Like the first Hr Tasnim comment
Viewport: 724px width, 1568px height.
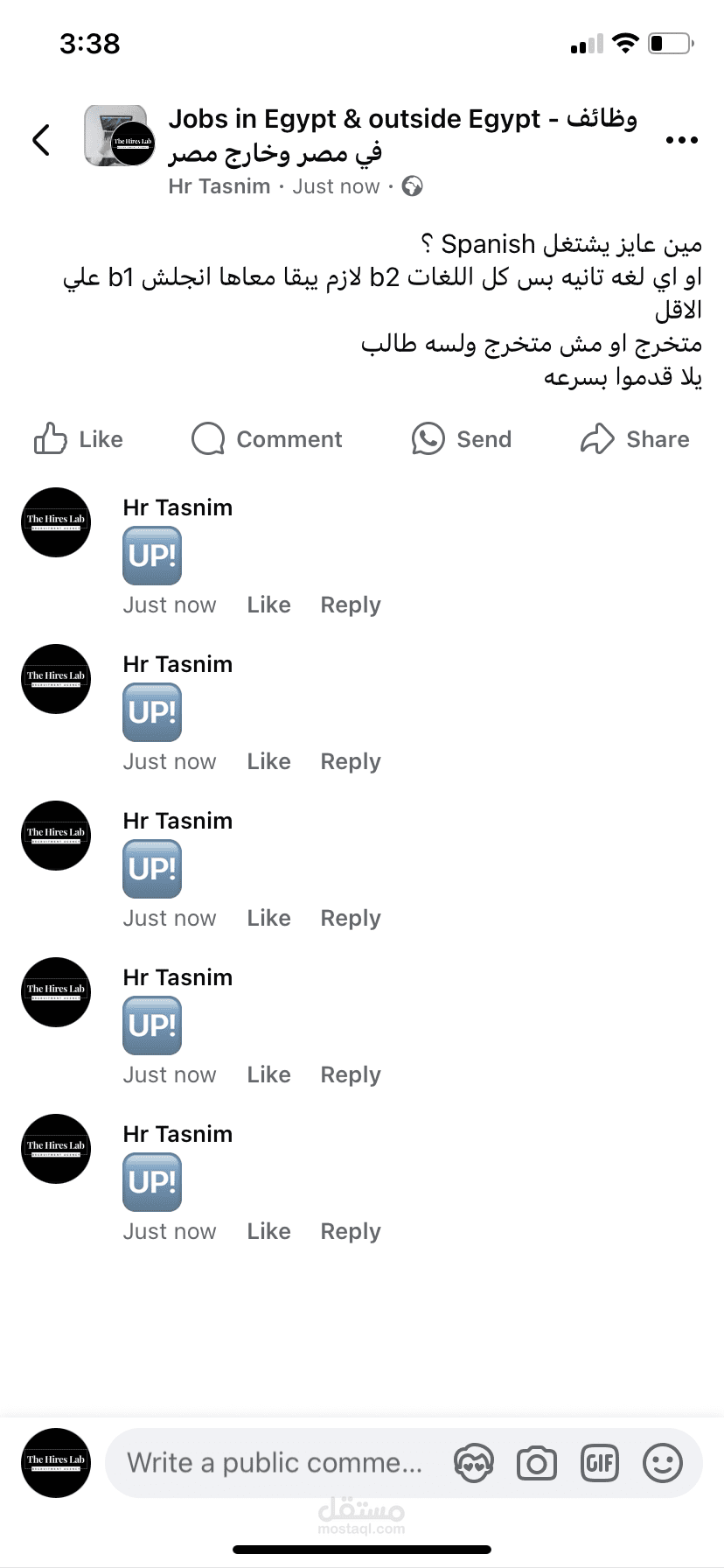[268, 605]
